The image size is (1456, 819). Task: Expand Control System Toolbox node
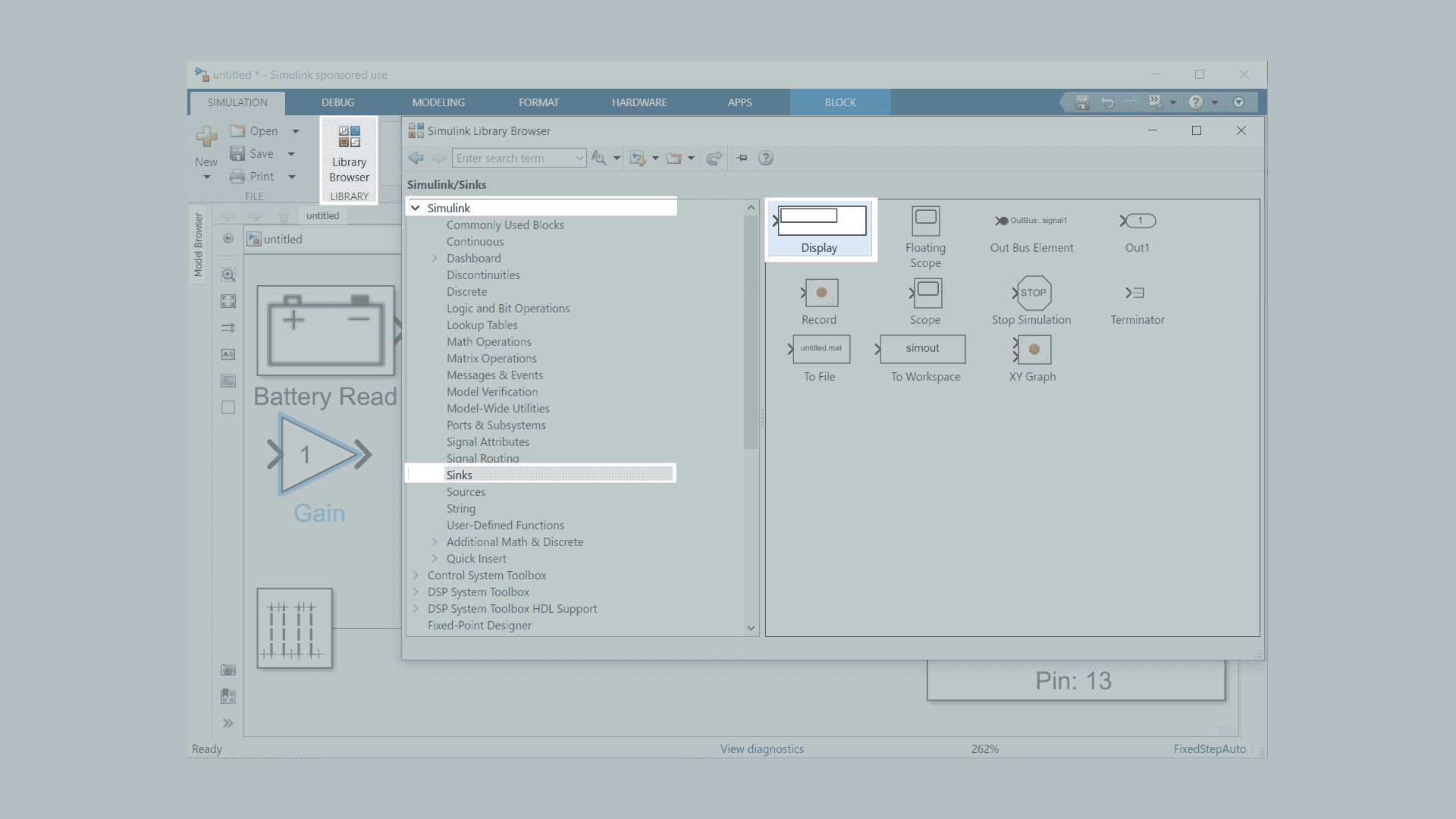point(416,576)
